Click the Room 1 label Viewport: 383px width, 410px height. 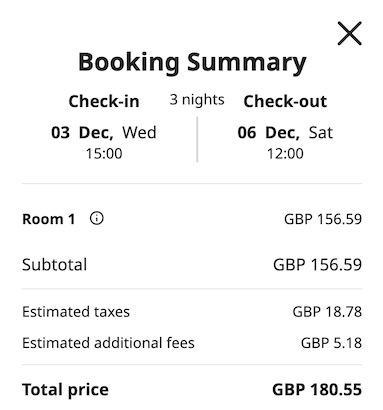49,219
